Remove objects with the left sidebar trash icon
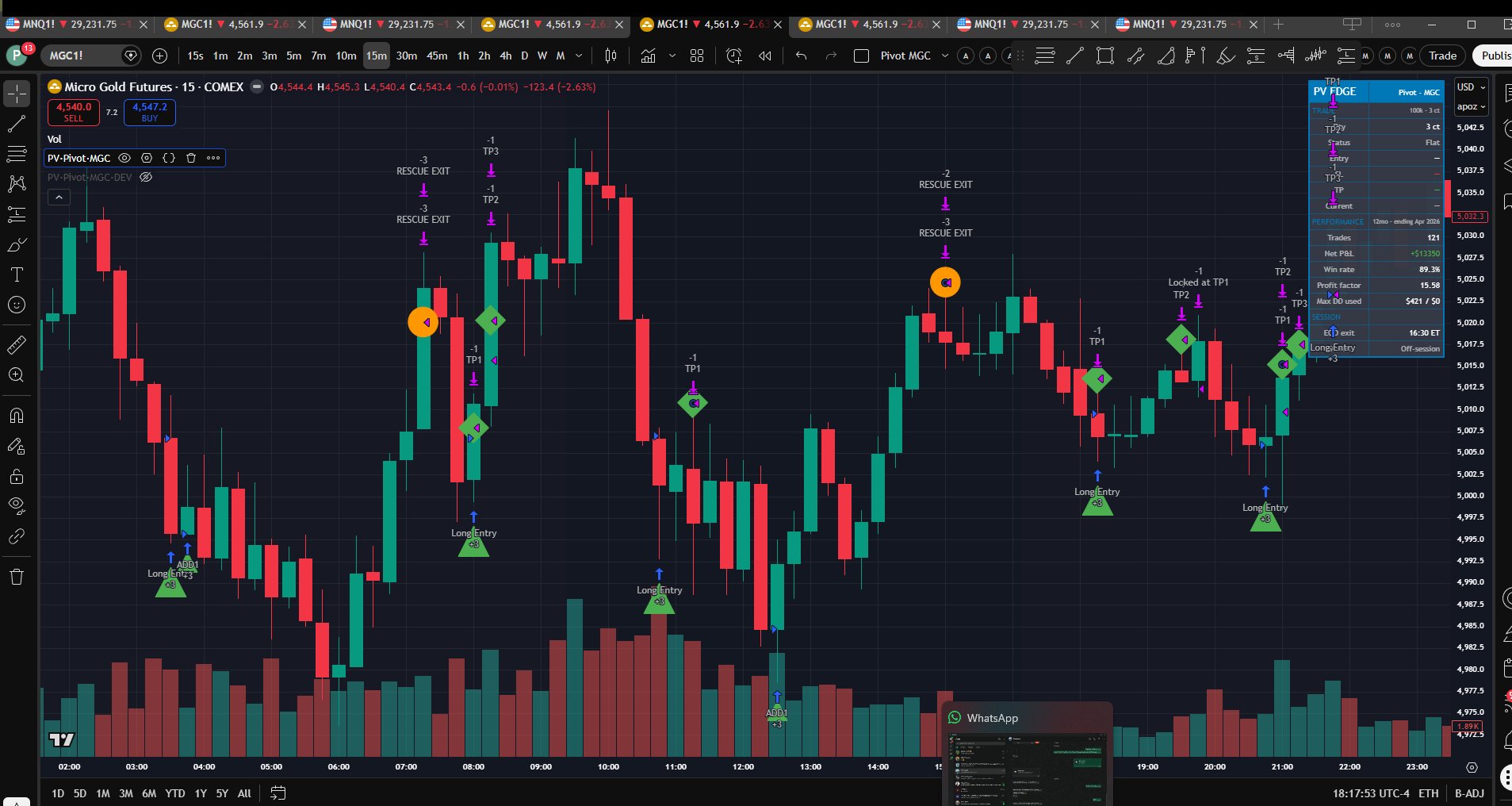The width and height of the screenshot is (1512, 806). click(x=17, y=577)
